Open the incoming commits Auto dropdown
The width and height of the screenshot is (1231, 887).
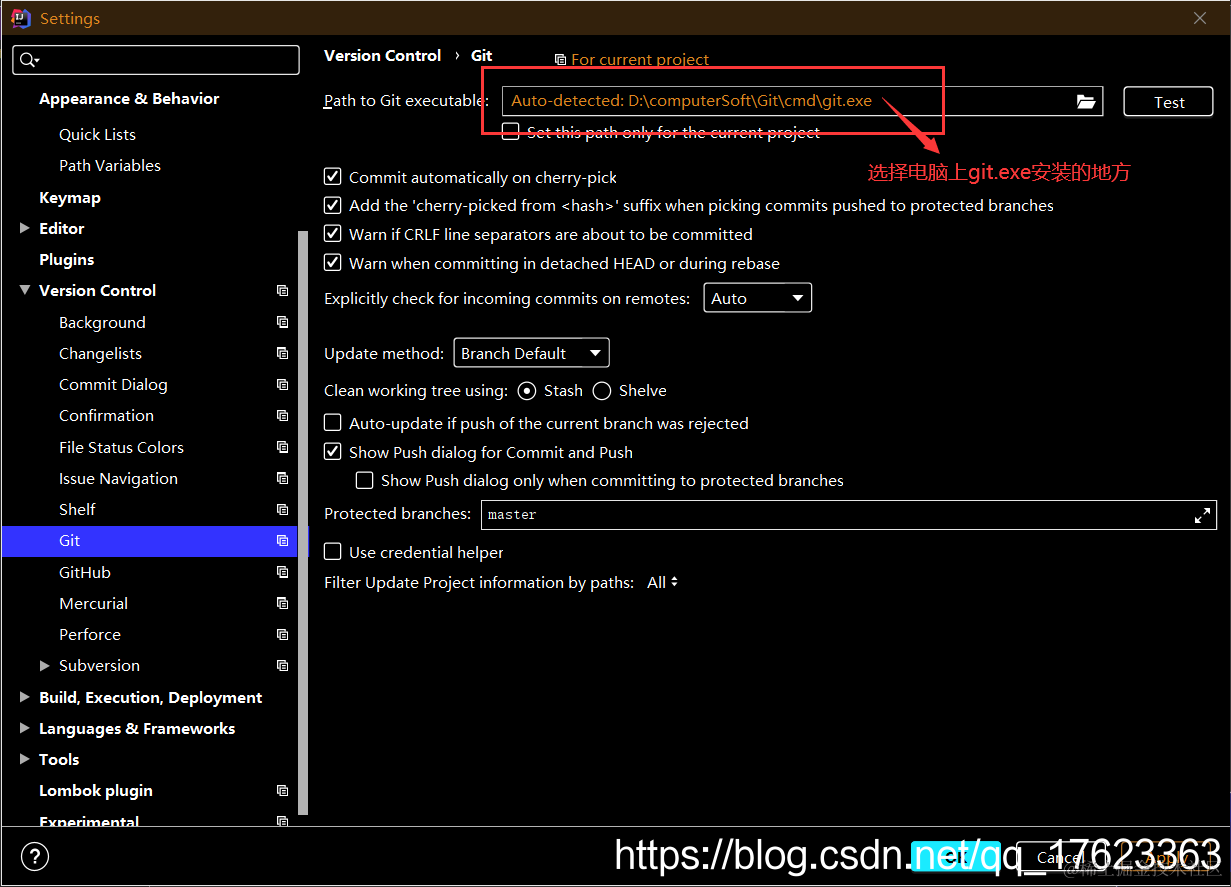pyautogui.click(x=758, y=298)
